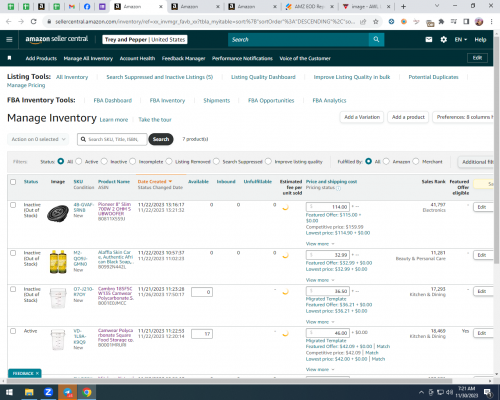Go to FBA Inventory tool

pyautogui.click(x=167, y=100)
